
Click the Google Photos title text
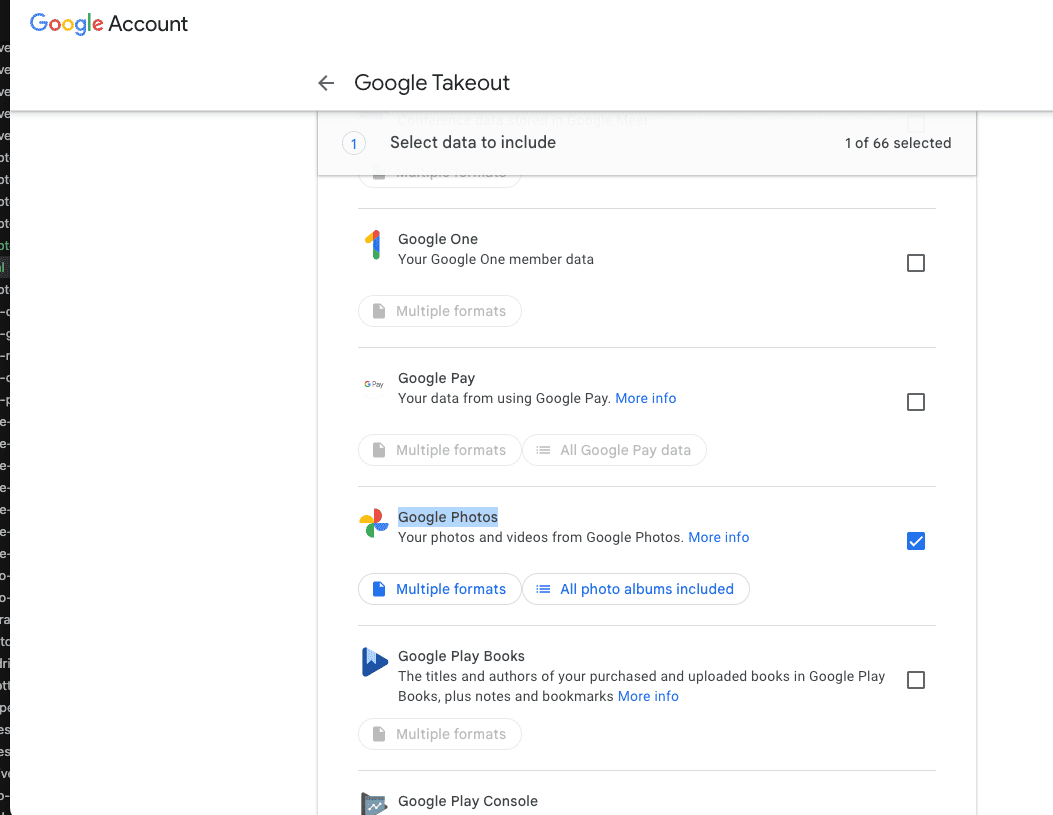[448, 517]
